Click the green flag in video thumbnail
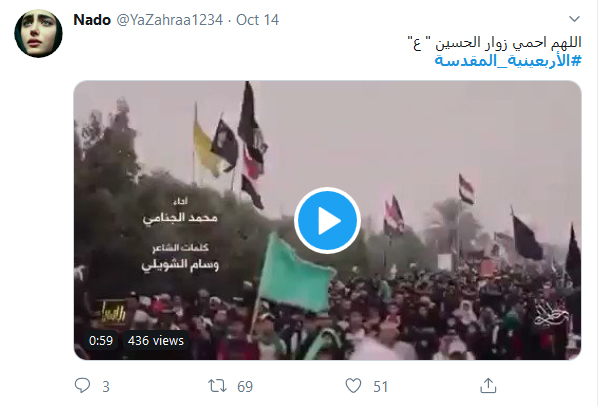 (x=295, y=273)
